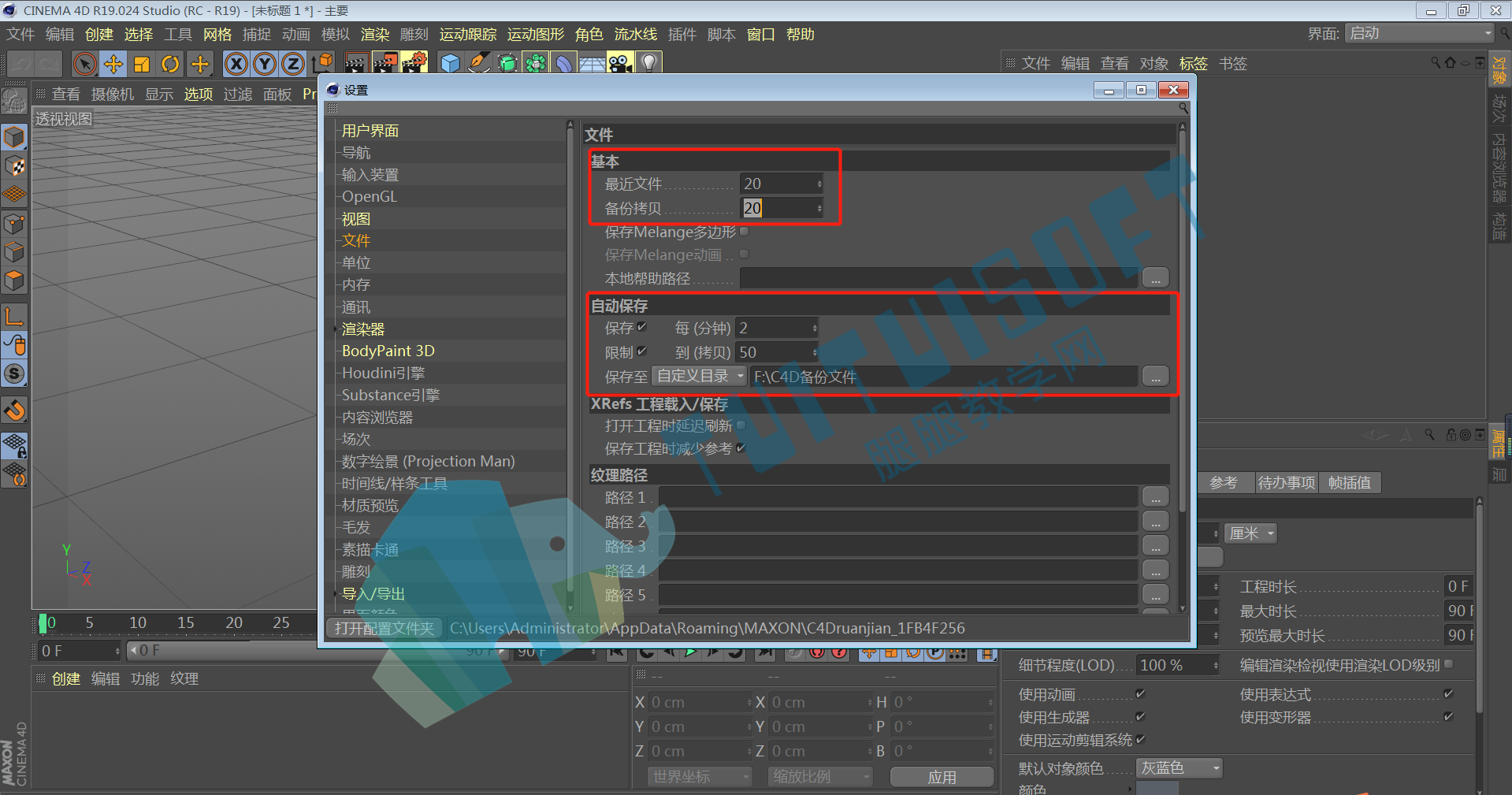The height and width of the screenshot is (795, 1512).
Task: Open the 灰蓝色 default color dropdown
Action: coord(1180,767)
